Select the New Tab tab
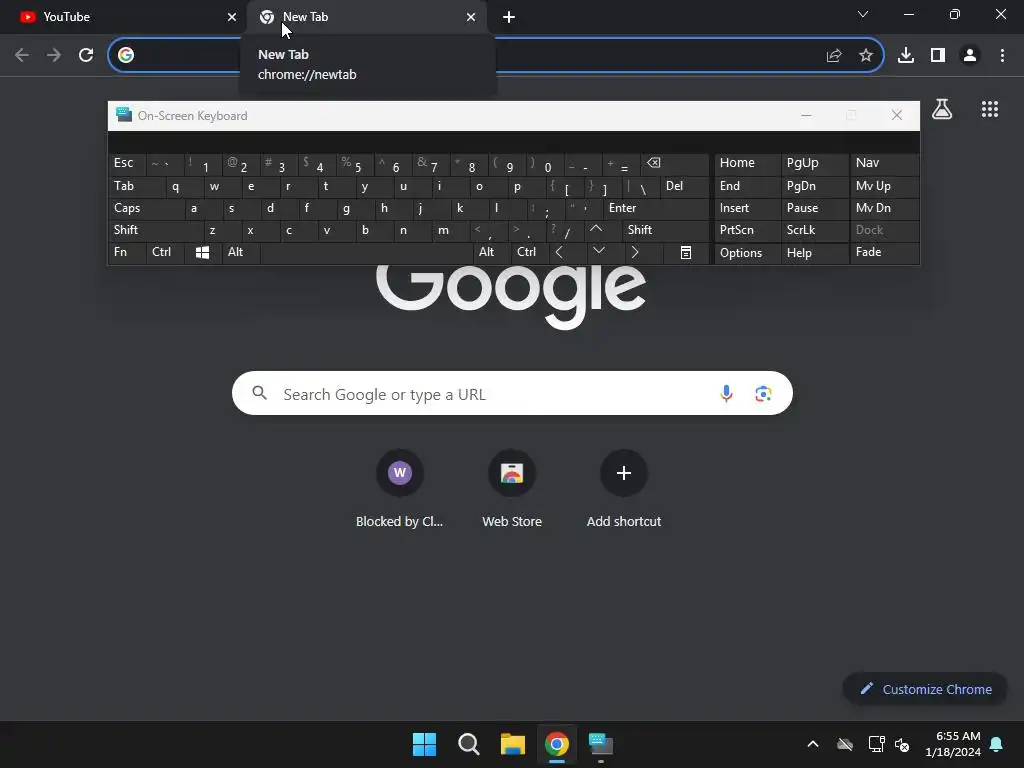Screen dimensions: 1024x768 [x=366, y=17]
